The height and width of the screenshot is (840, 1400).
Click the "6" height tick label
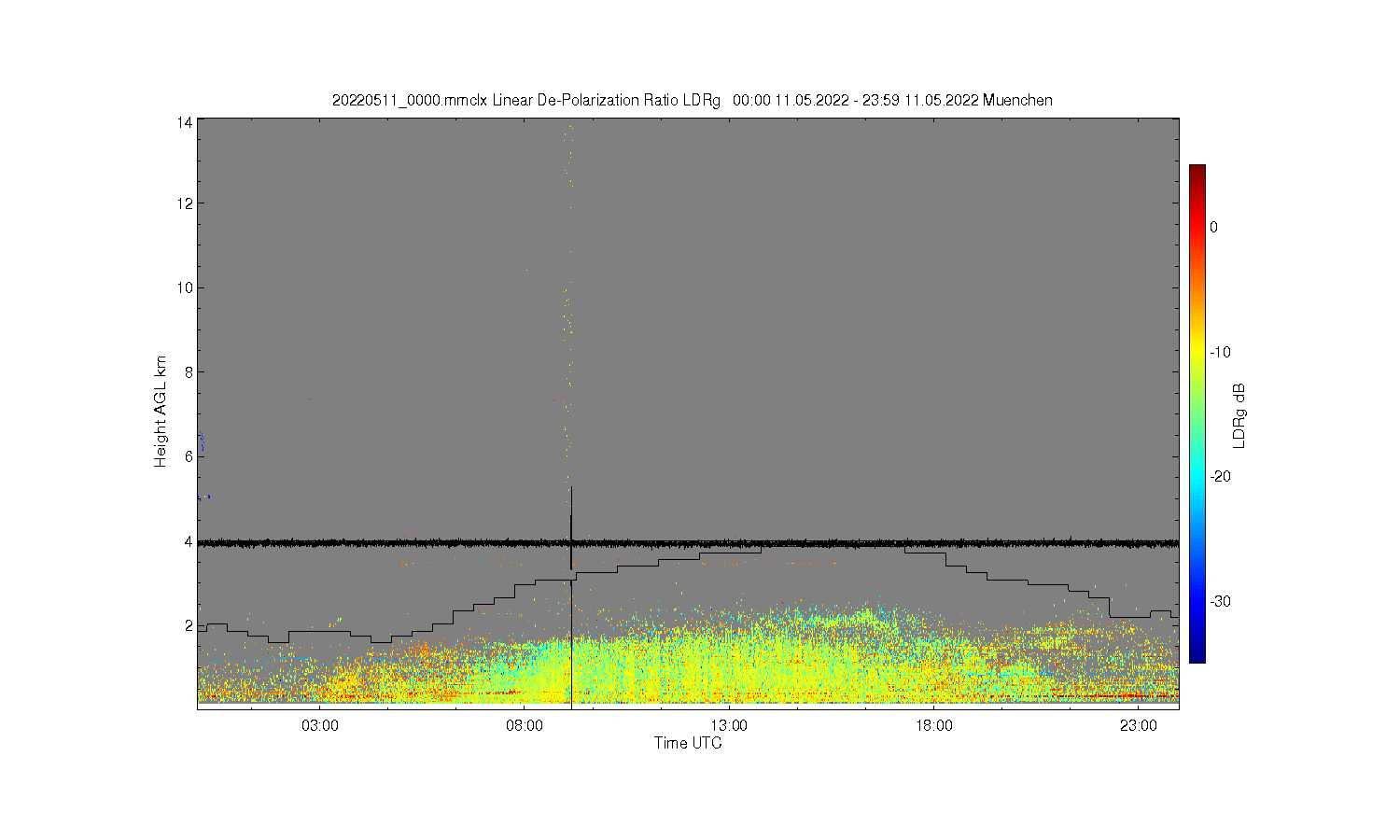coord(189,456)
